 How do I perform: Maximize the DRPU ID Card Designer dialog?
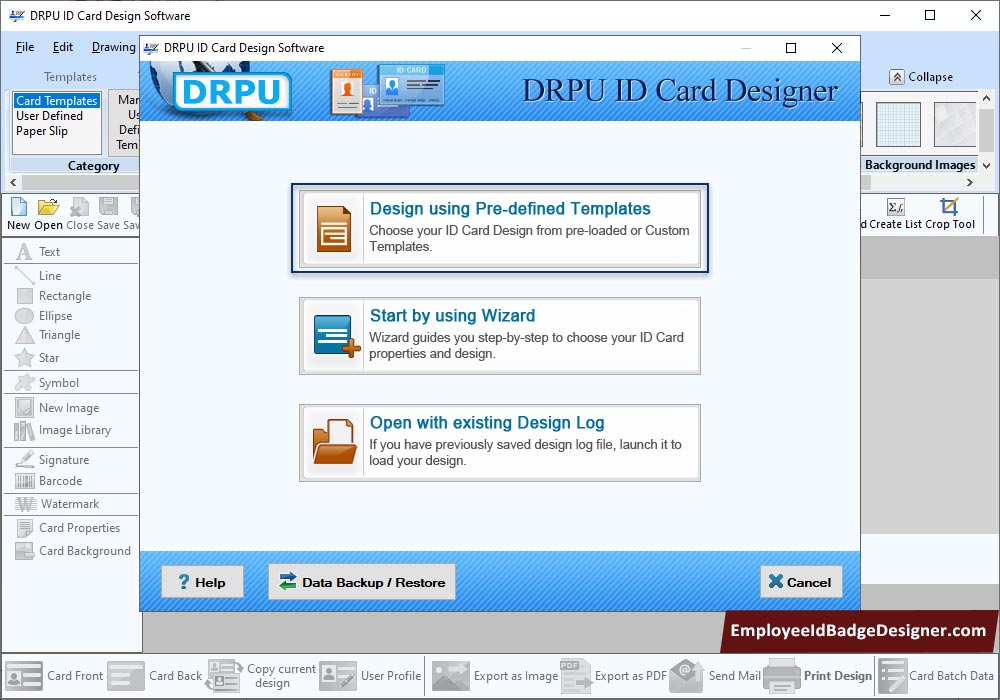791,48
